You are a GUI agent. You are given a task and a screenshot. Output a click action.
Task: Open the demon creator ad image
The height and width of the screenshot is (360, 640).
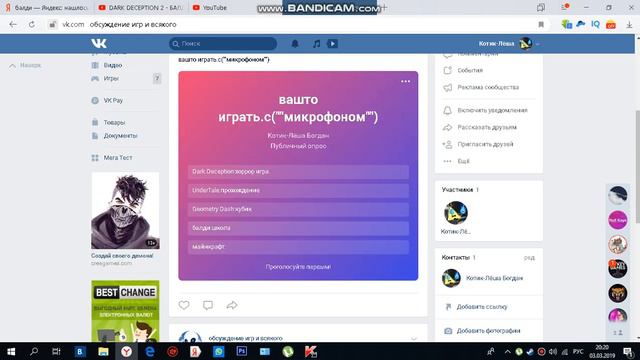pyautogui.click(x=125, y=211)
